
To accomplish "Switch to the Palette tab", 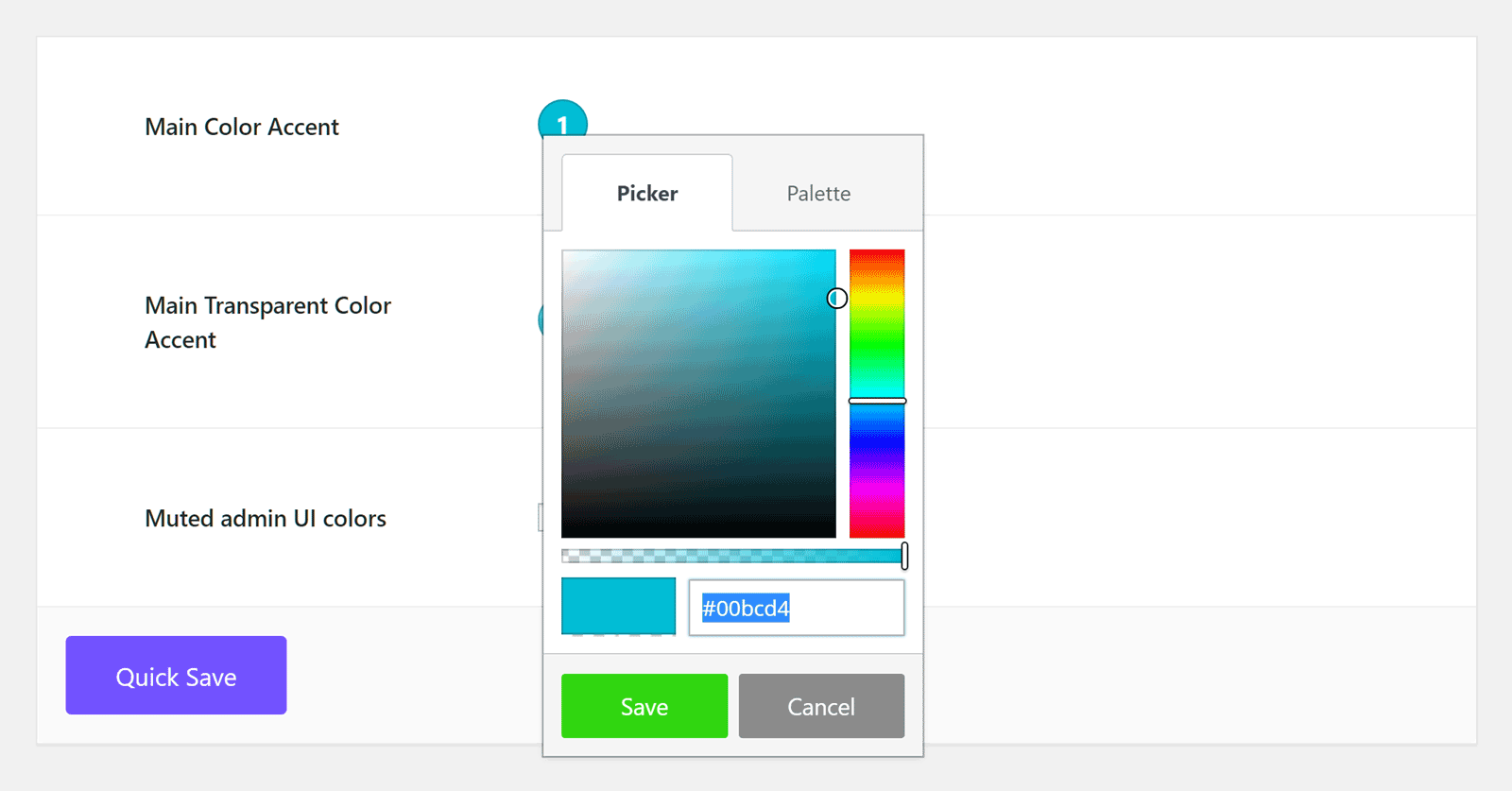I will pyautogui.click(x=818, y=194).
